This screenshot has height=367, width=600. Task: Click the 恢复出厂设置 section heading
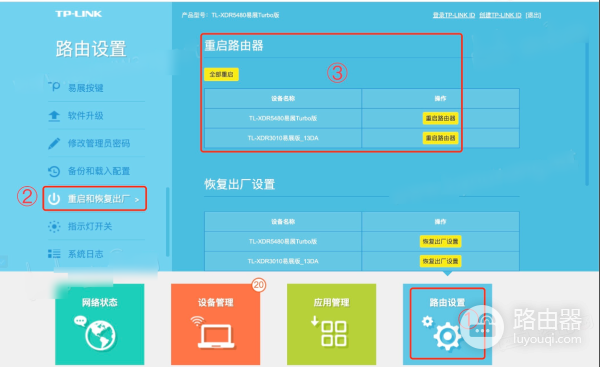point(240,184)
